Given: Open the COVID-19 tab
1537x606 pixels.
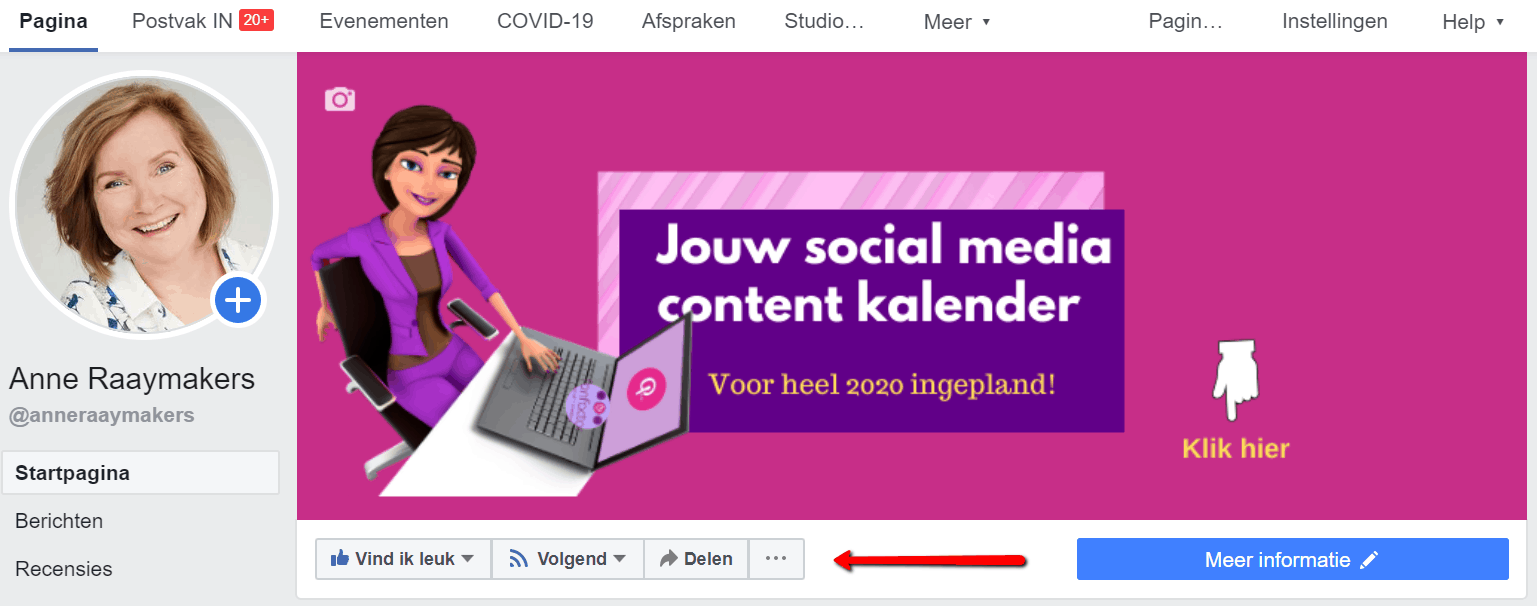Looking at the screenshot, I should point(545,21).
